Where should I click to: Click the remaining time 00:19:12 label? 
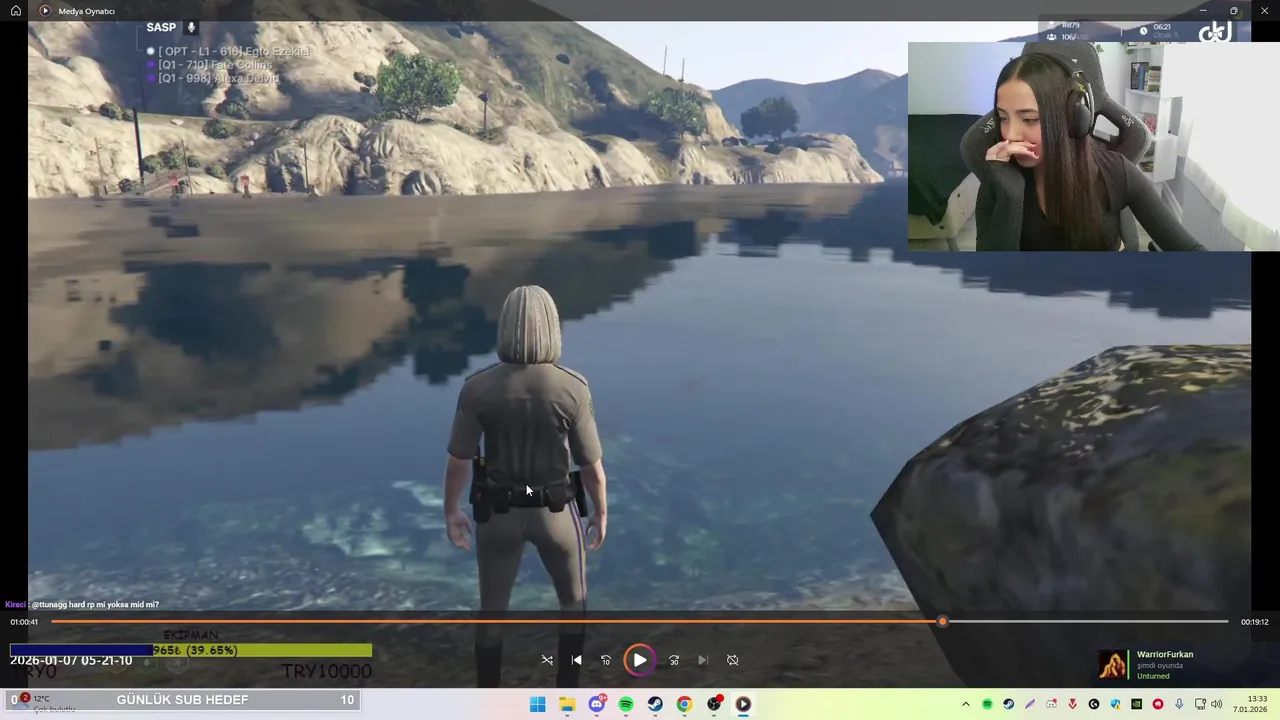[x=1255, y=622]
